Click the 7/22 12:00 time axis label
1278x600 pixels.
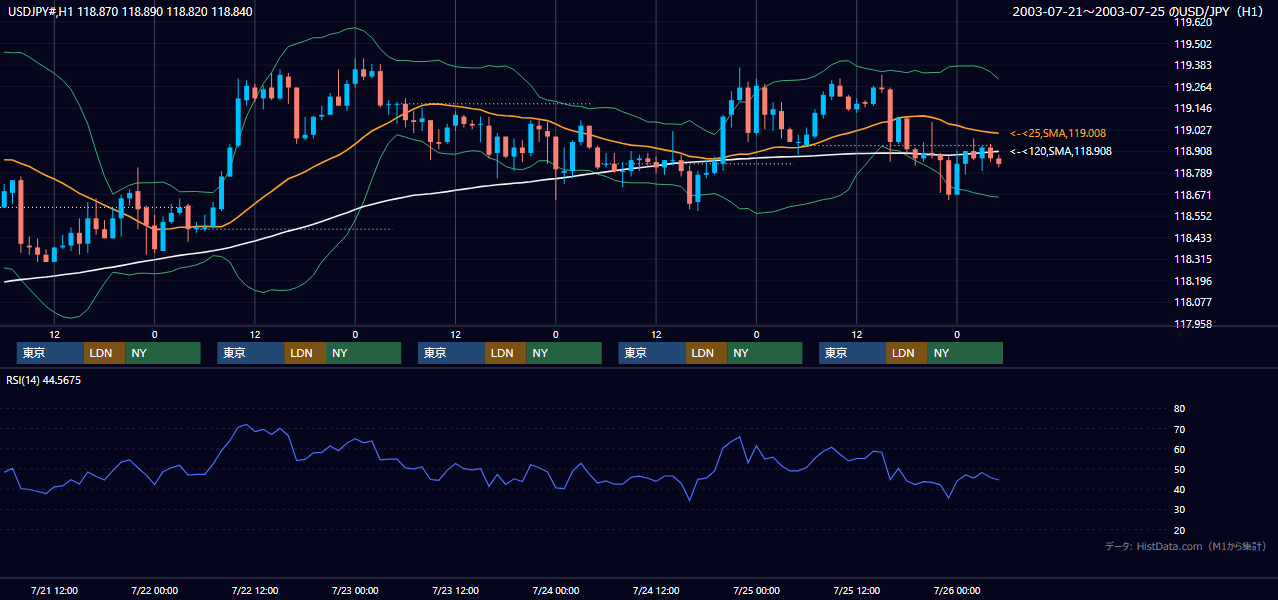(255, 590)
